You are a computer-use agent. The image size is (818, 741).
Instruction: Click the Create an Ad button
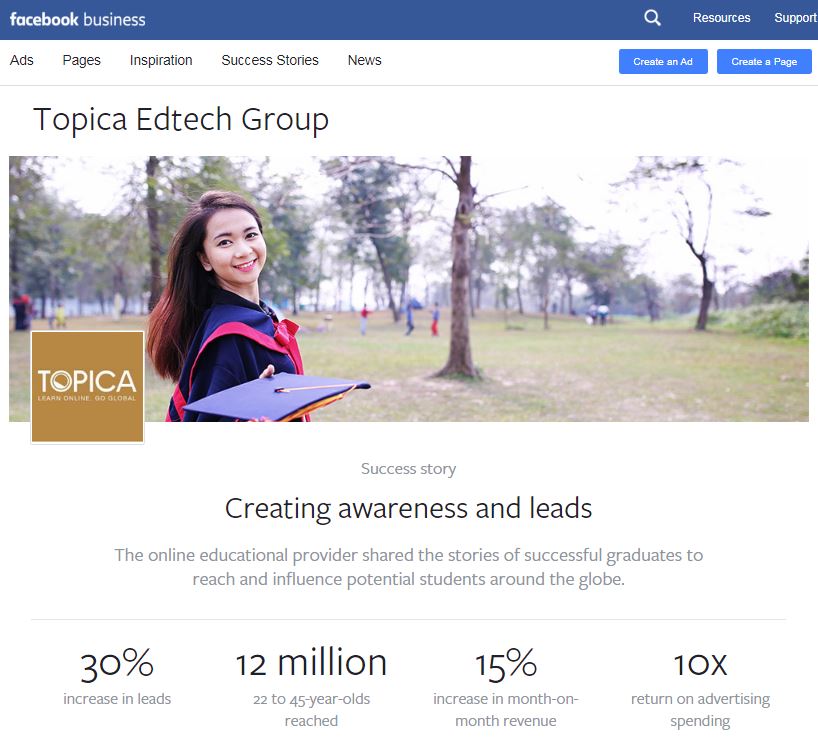click(x=663, y=62)
